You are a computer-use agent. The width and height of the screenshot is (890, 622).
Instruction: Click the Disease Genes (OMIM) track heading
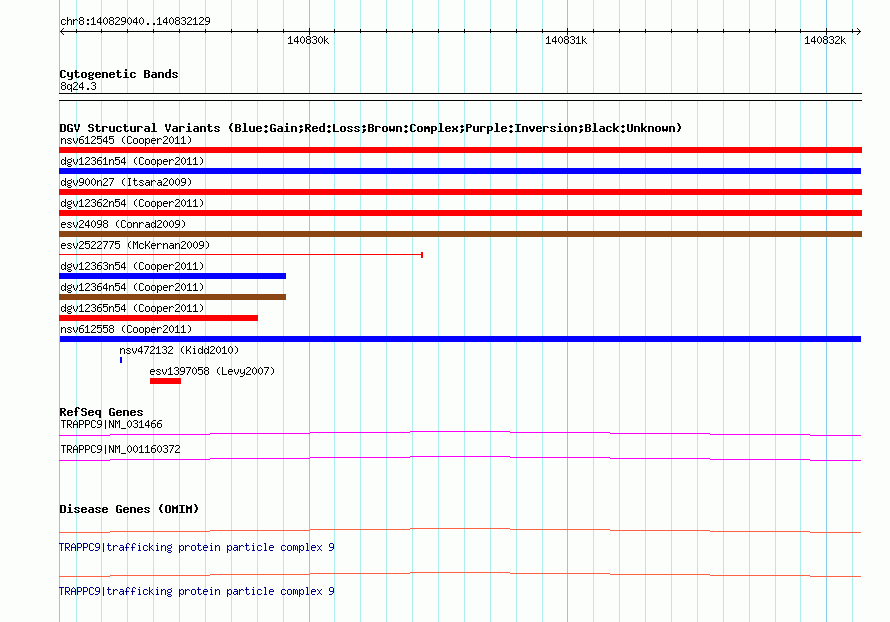click(x=129, y=509)
